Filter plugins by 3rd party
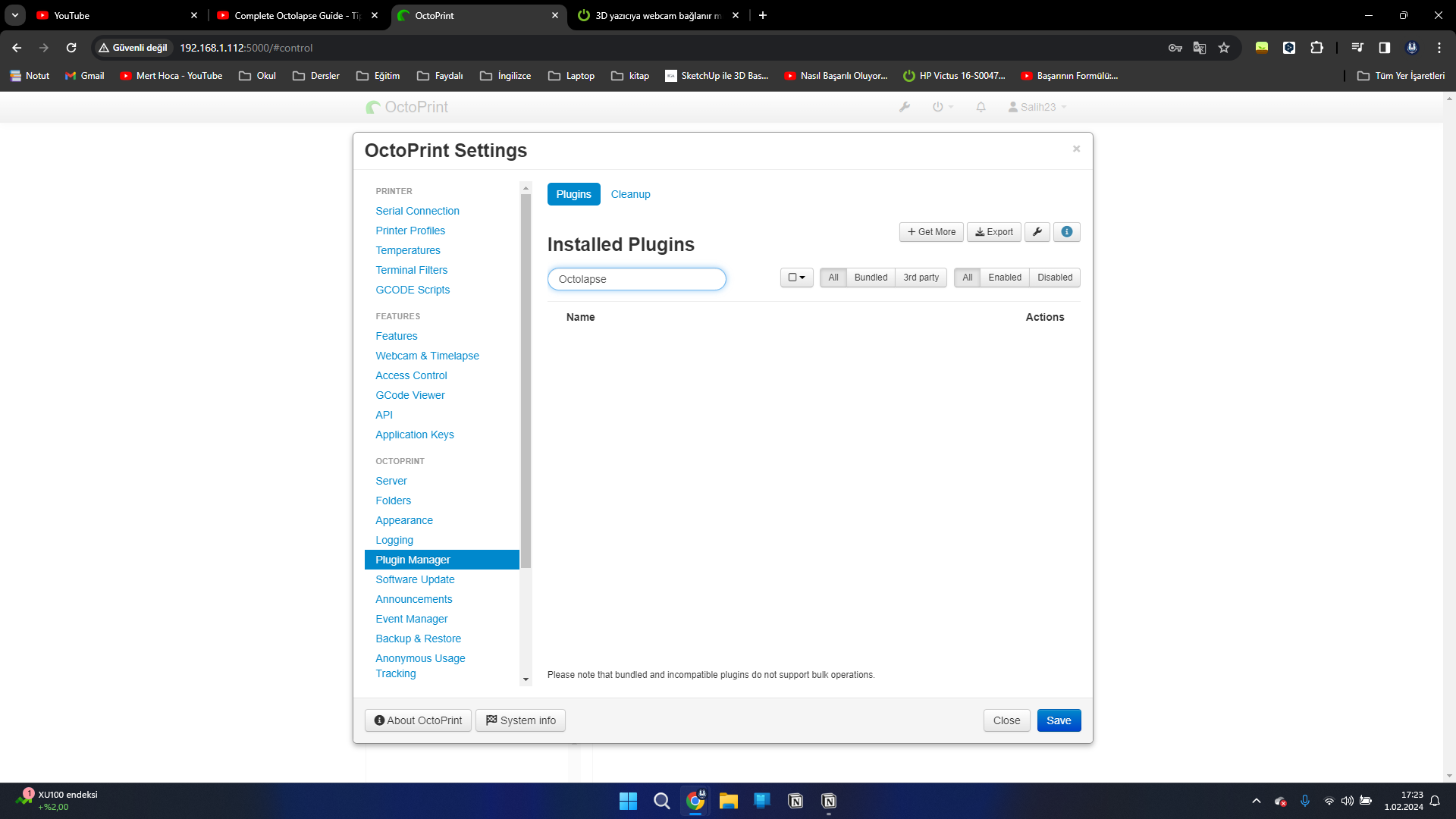Image resolution: width=1456 pixels, height=819 pixels. pos(921,278)
